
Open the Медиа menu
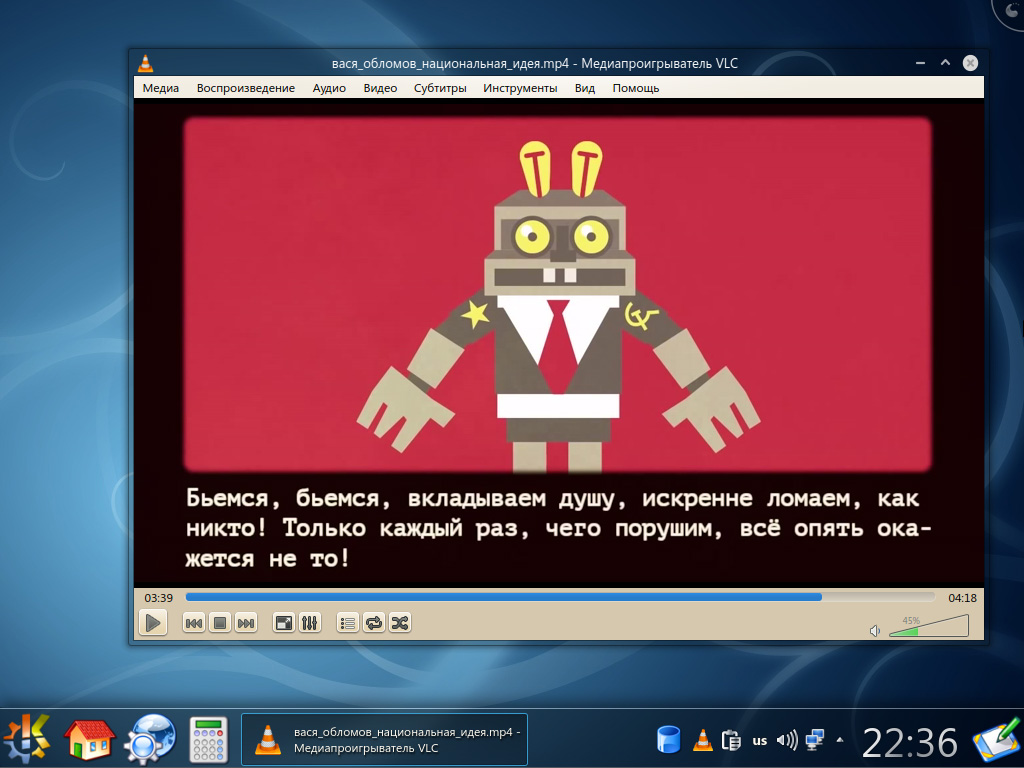(x=161, y=88)
